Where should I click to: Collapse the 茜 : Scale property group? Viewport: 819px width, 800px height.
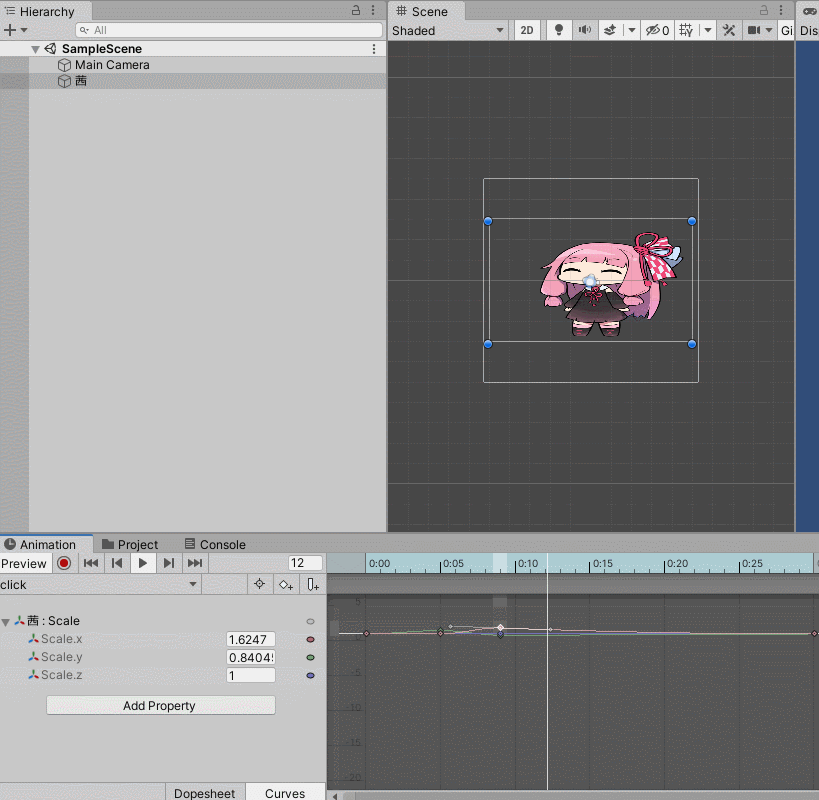(6, 621)
